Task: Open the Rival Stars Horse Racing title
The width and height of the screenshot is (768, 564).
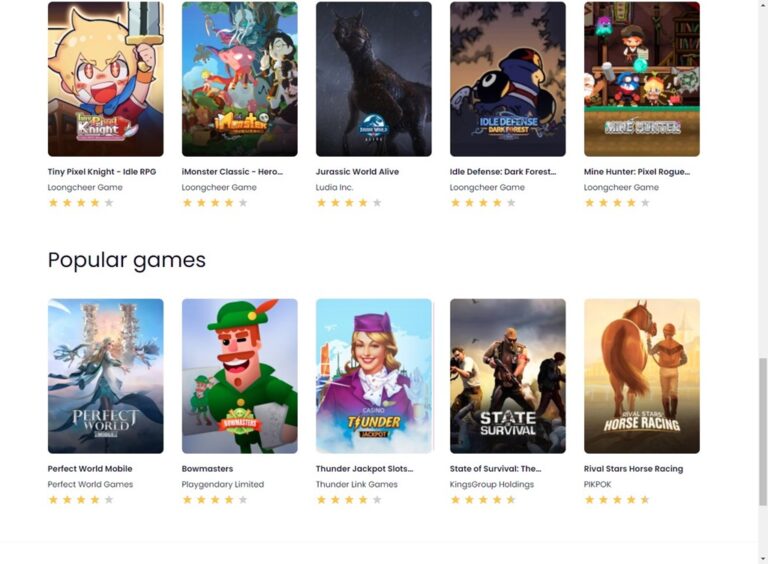Action: tap(633, 469)
